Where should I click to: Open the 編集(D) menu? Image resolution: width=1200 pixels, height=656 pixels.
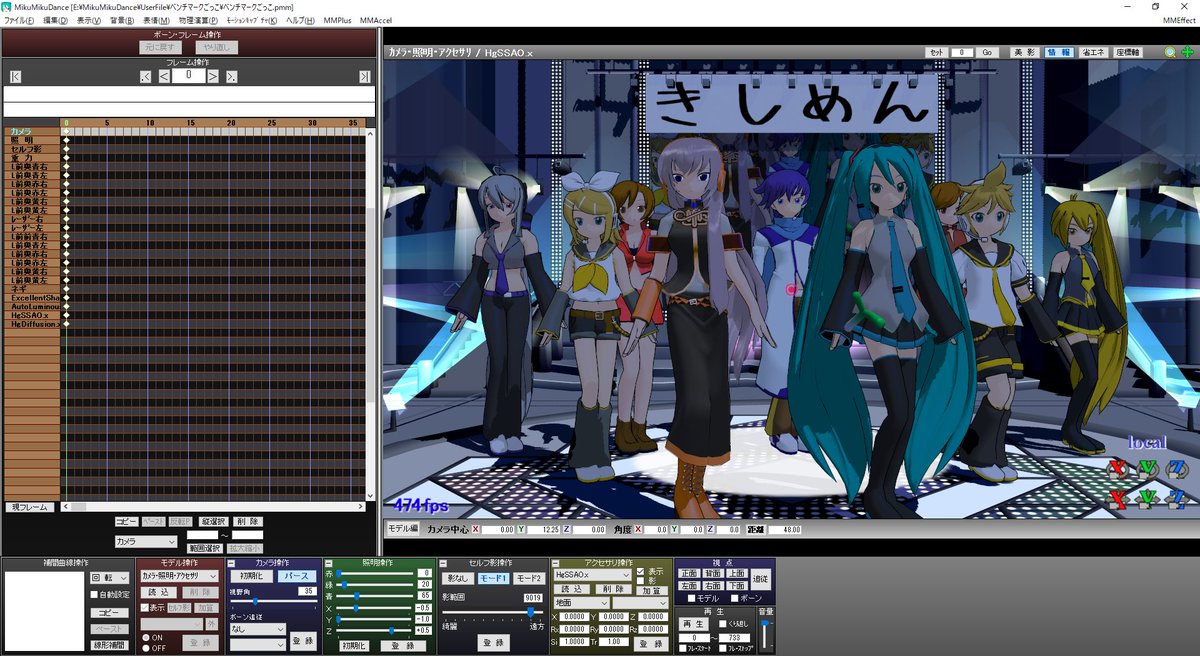55,20
